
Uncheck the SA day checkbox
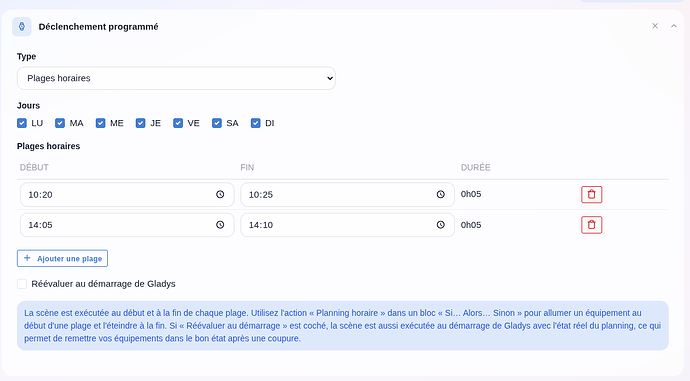click(217, 123)
